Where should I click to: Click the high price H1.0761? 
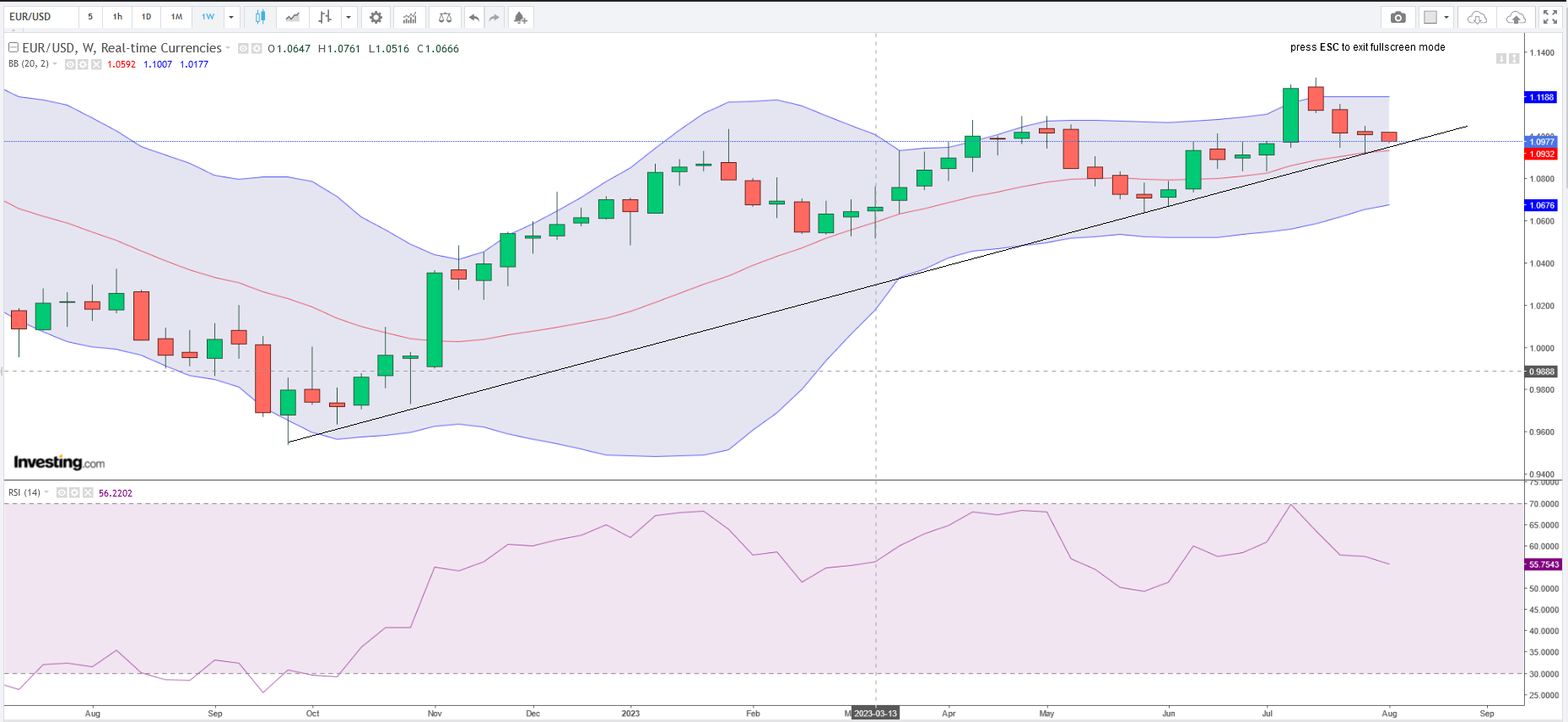(339, 49)
